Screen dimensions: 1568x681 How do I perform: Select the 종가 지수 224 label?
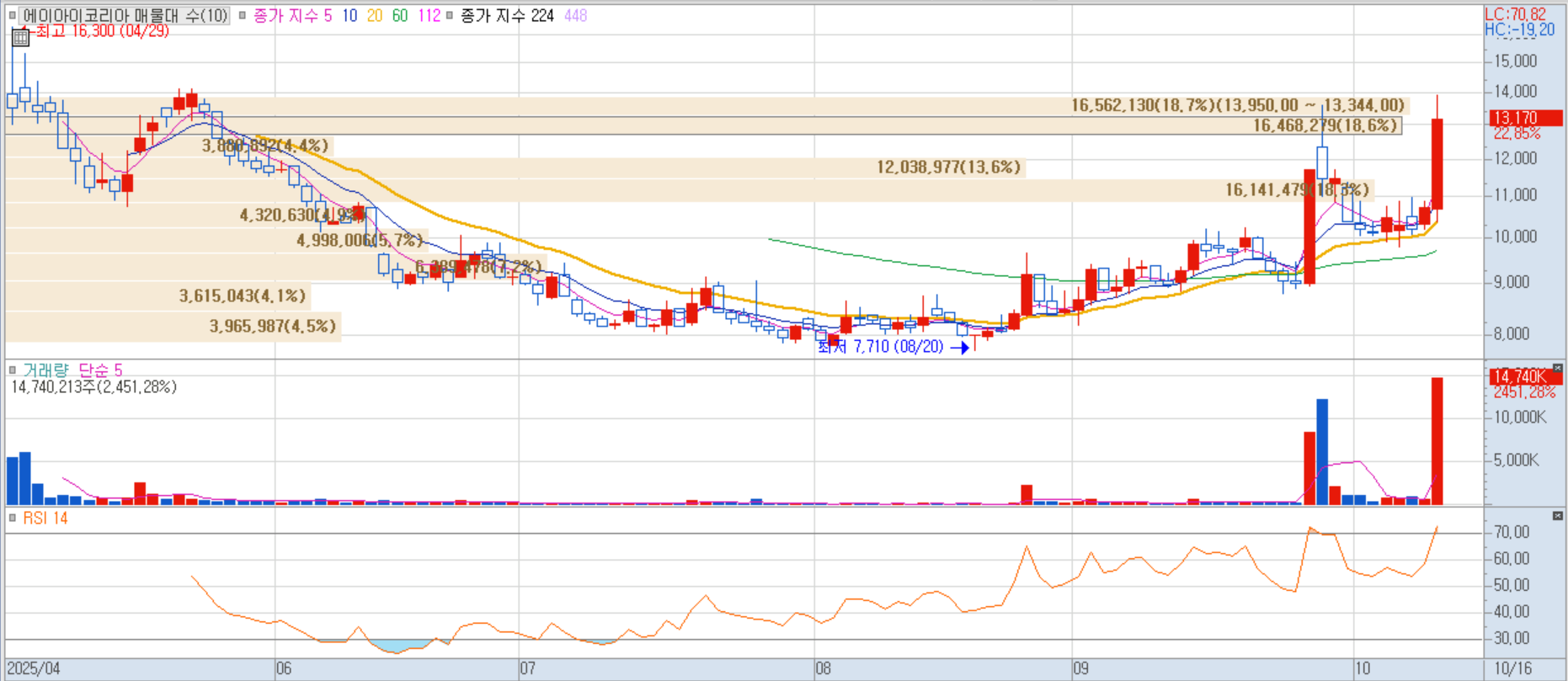[507, 15]
